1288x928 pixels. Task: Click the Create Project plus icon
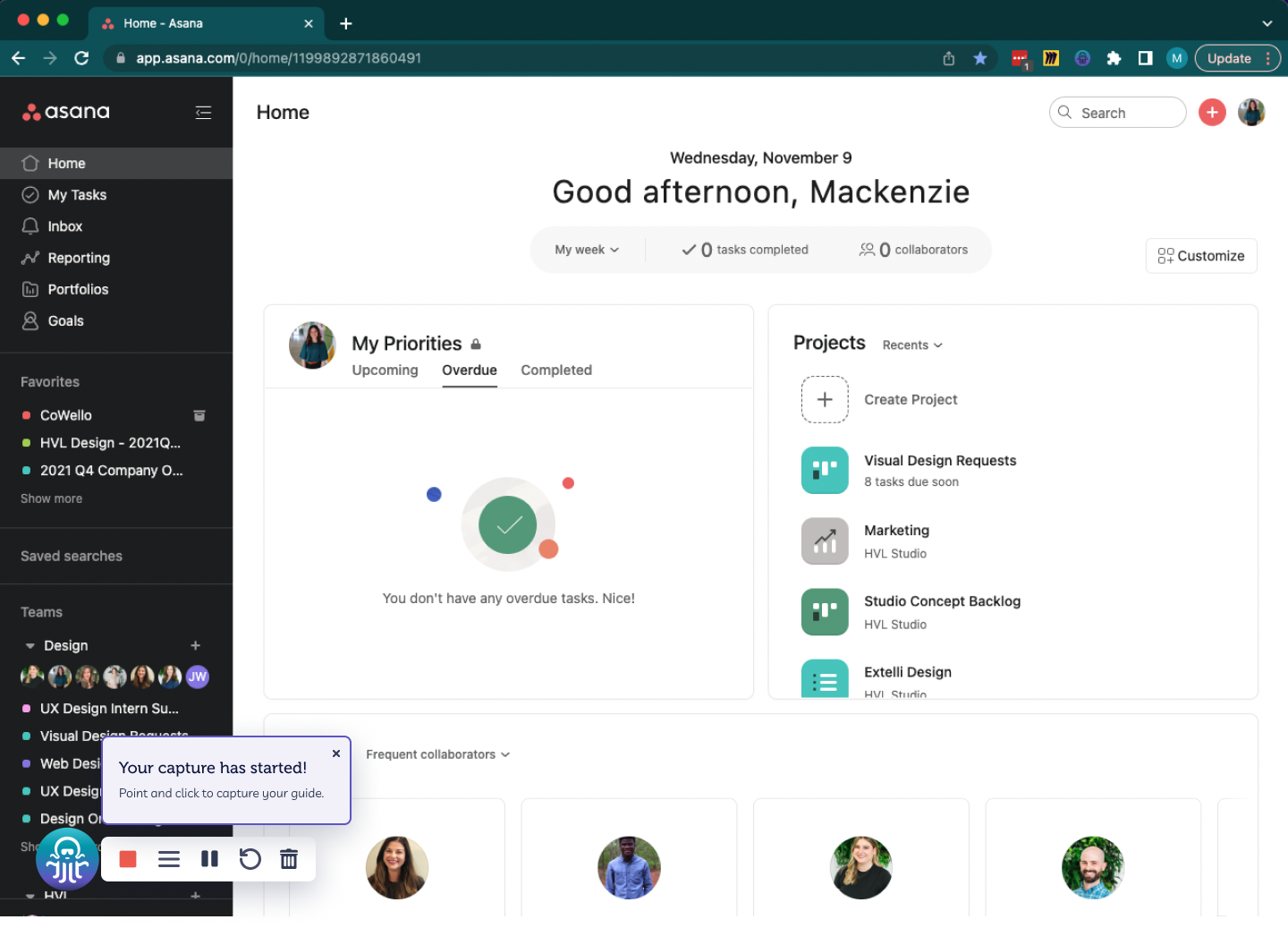tap(825, 399)
